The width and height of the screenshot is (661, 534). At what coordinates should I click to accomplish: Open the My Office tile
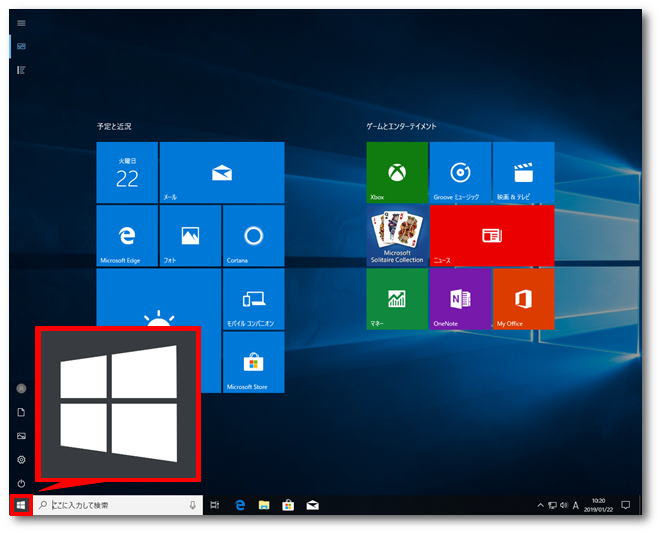[x=524, y=299]
